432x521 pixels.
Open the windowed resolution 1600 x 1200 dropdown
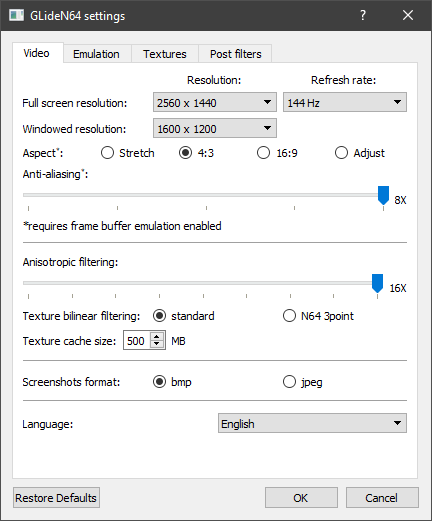pos(215,128)
